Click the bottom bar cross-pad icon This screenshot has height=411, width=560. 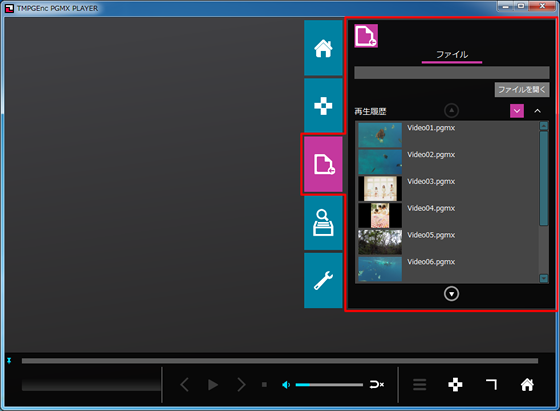pos(455,385)
